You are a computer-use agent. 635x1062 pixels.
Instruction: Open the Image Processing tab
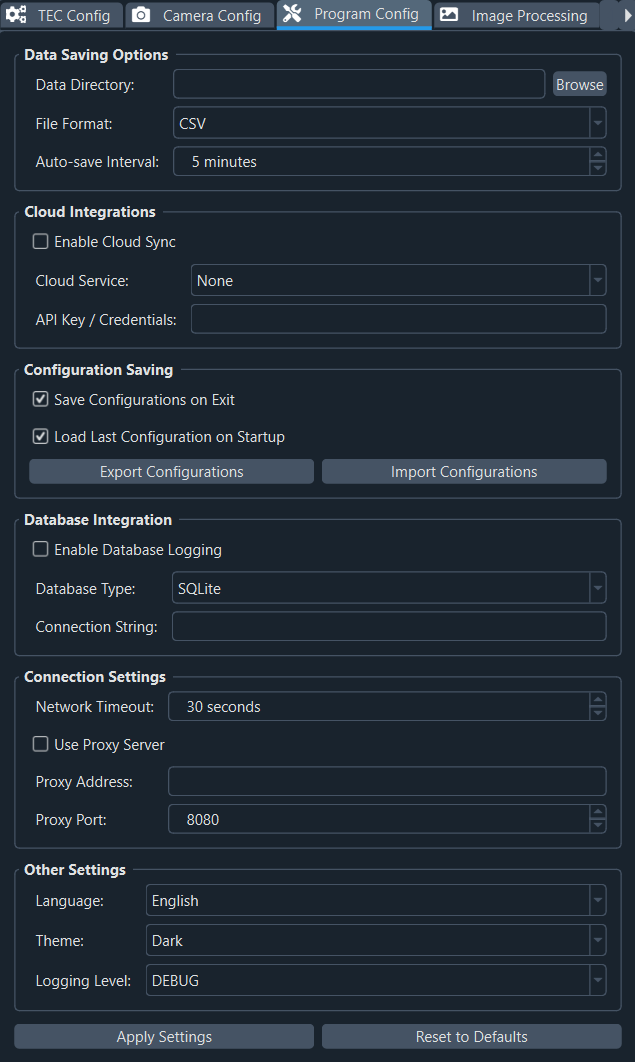tap(517, 15)
